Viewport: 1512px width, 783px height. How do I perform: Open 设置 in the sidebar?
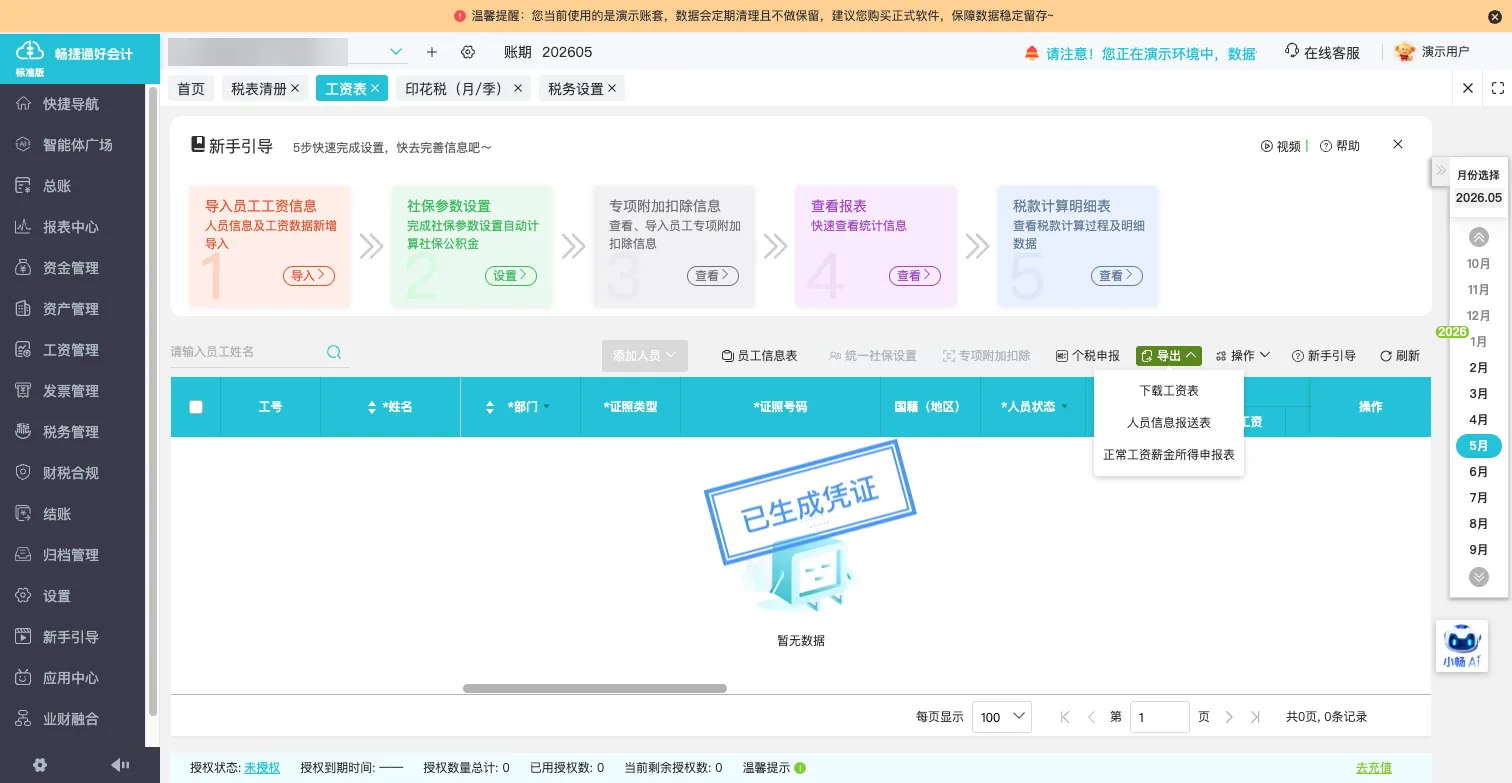tap(57, 596)
